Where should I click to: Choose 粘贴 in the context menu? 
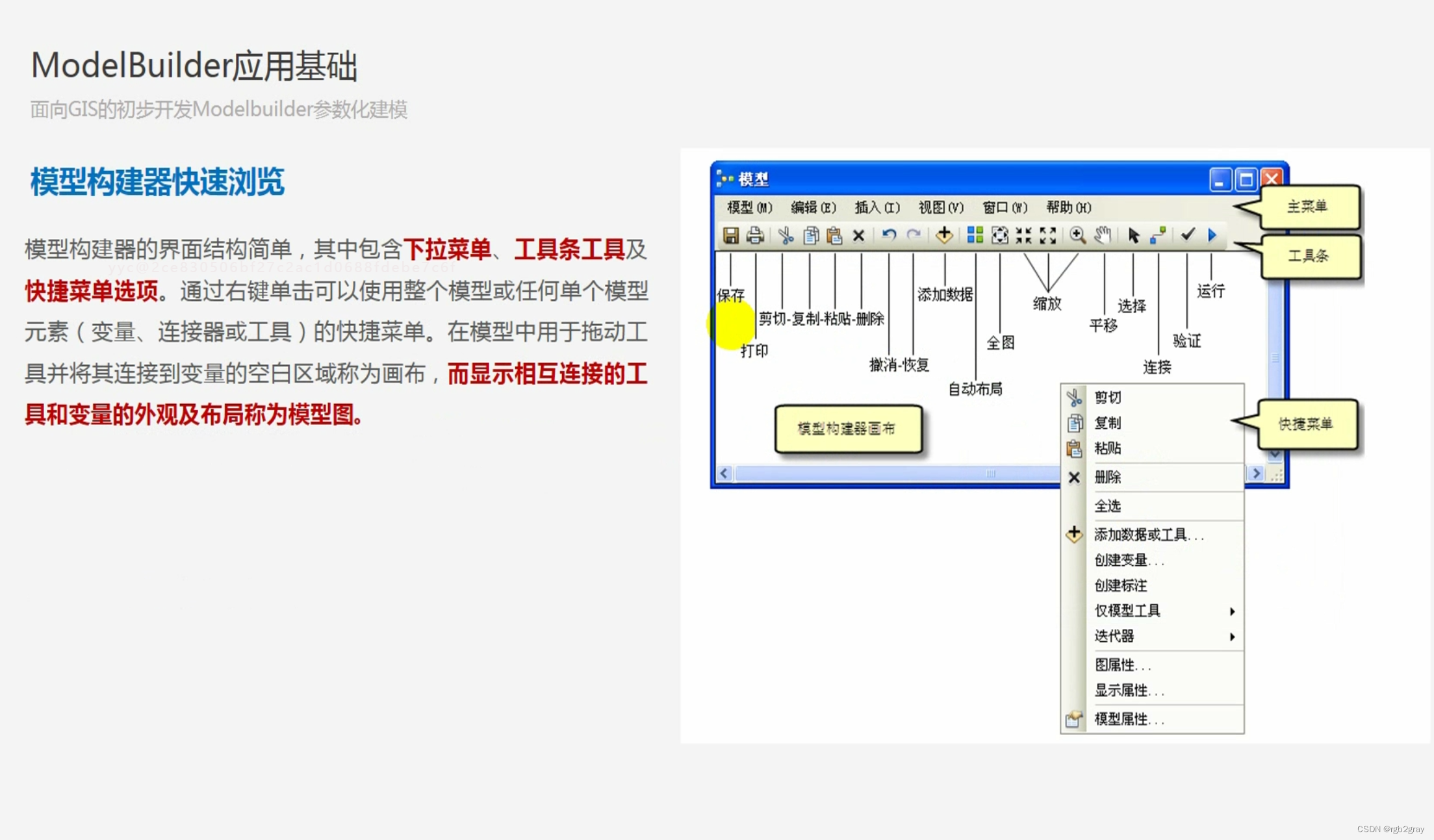pos(1152,448)
